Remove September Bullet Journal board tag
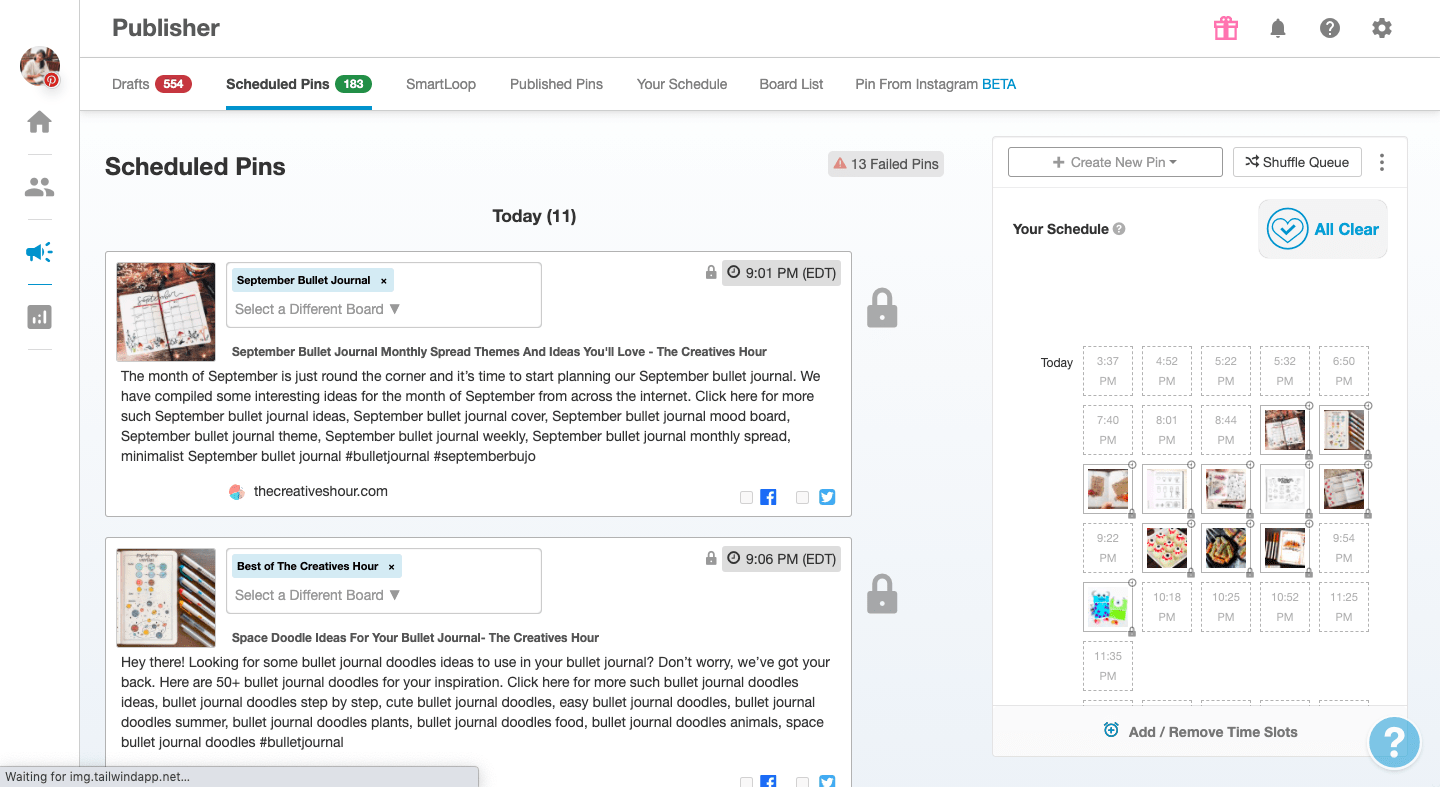 pyautogui.click(x=384, y=281)
